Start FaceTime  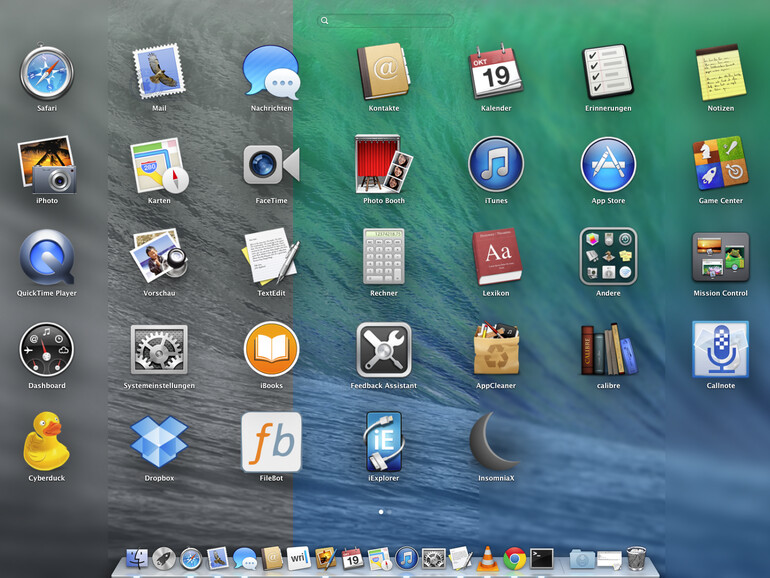coord(271,165)
